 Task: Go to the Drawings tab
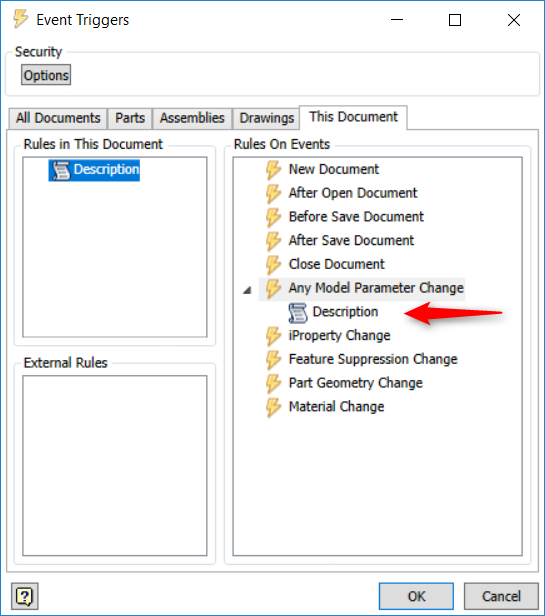click(266, 118)
